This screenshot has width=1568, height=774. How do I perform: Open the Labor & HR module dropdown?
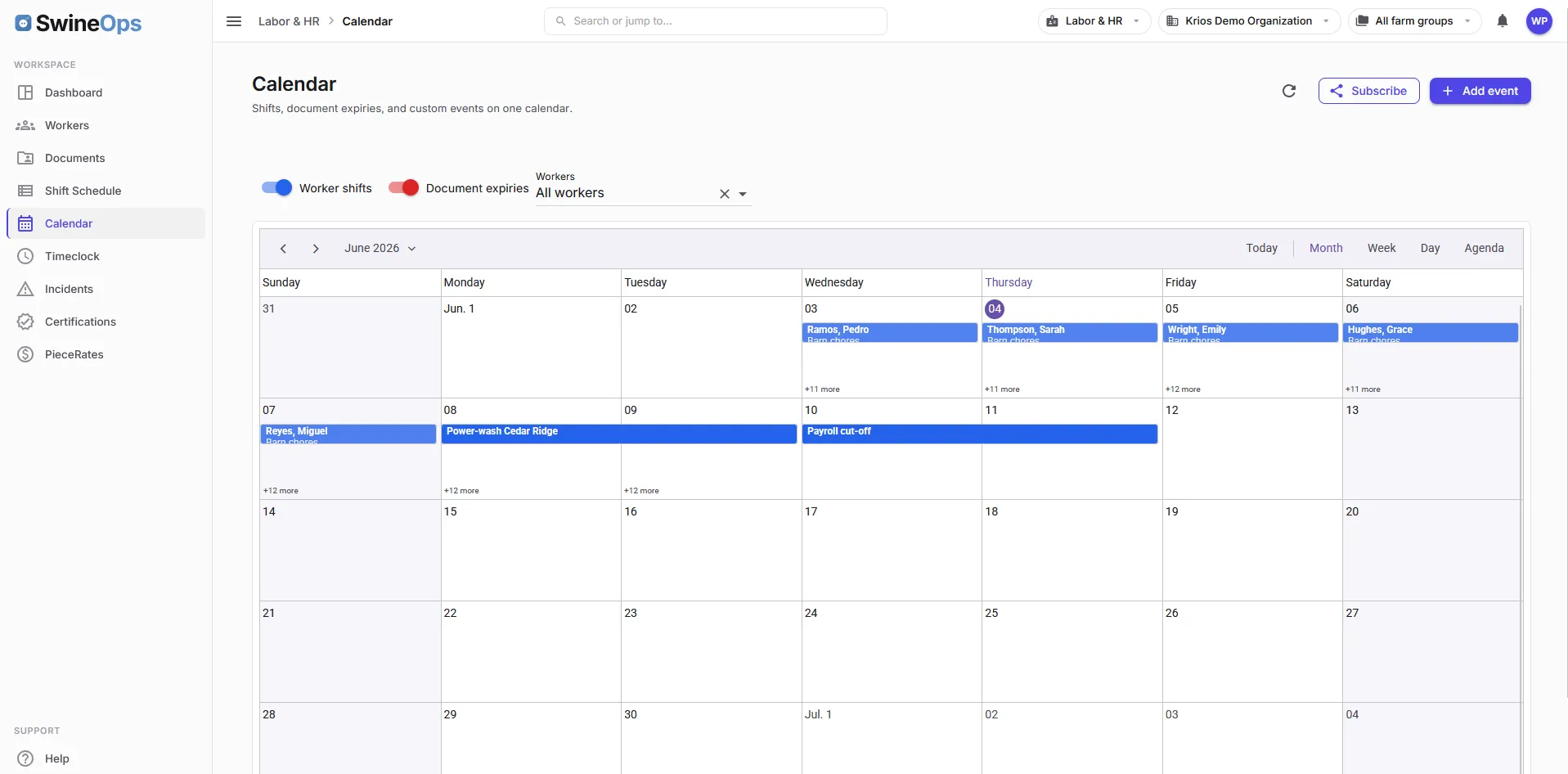pyautogui.click(x=1094, y=21)
